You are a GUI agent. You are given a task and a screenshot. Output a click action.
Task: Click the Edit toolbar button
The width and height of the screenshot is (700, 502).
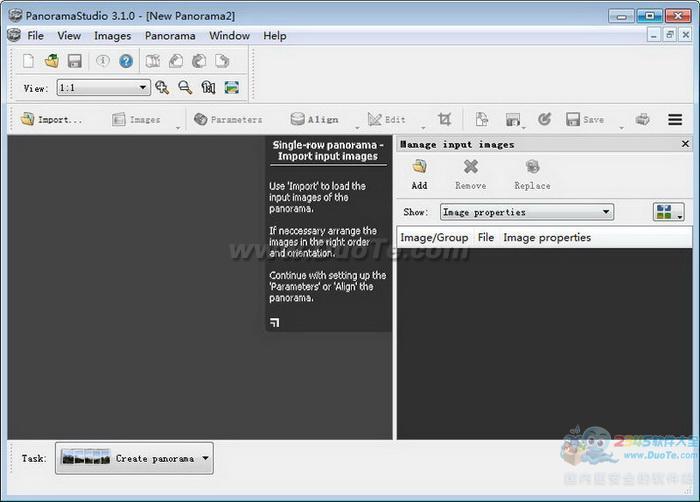pos(387,120)
